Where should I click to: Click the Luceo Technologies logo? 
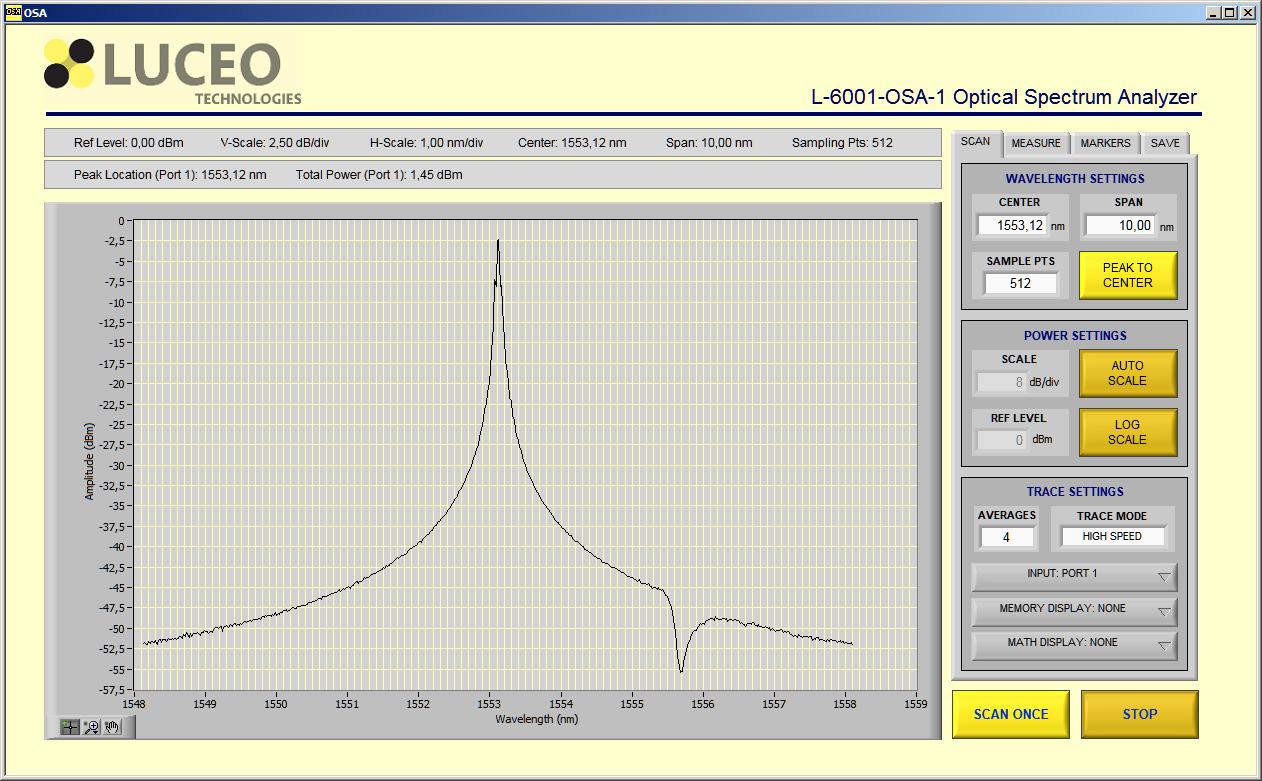coord(172,70)
